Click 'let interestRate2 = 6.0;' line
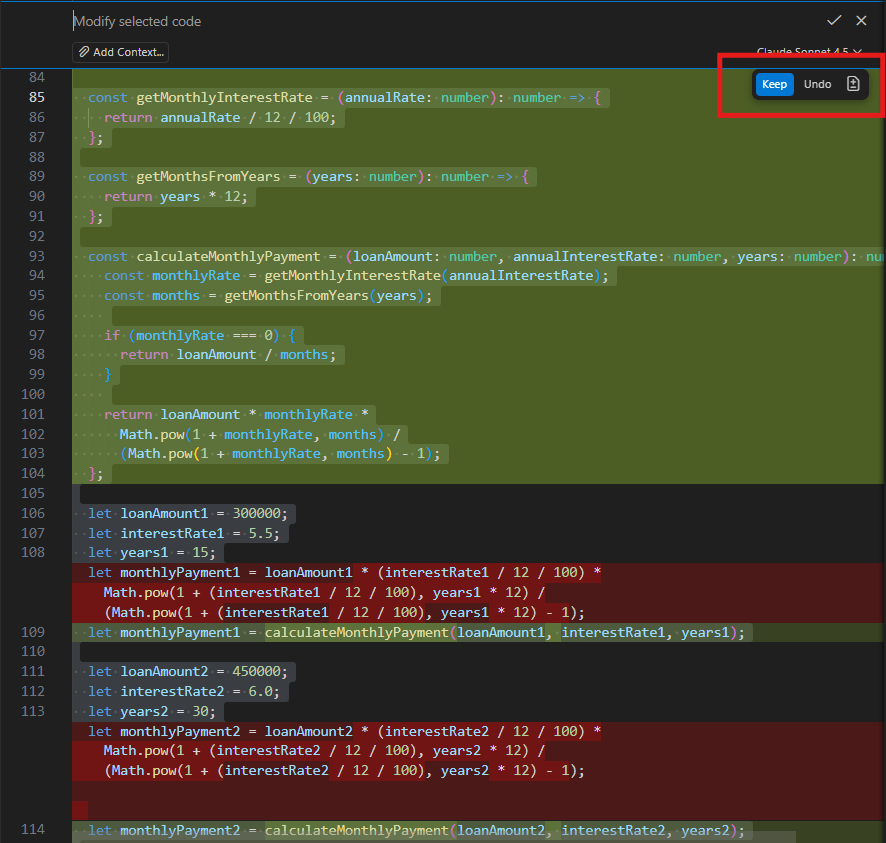 tap(184, 692)
